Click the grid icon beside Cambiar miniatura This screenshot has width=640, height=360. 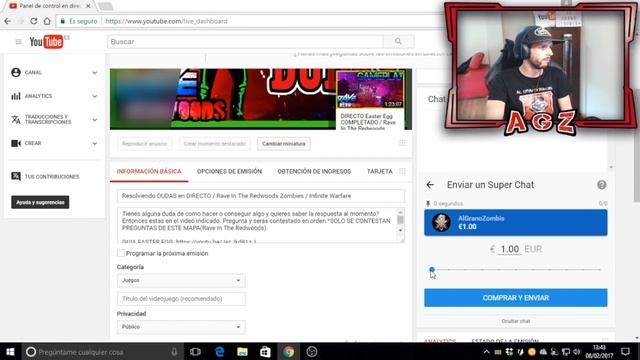(402, 143)
